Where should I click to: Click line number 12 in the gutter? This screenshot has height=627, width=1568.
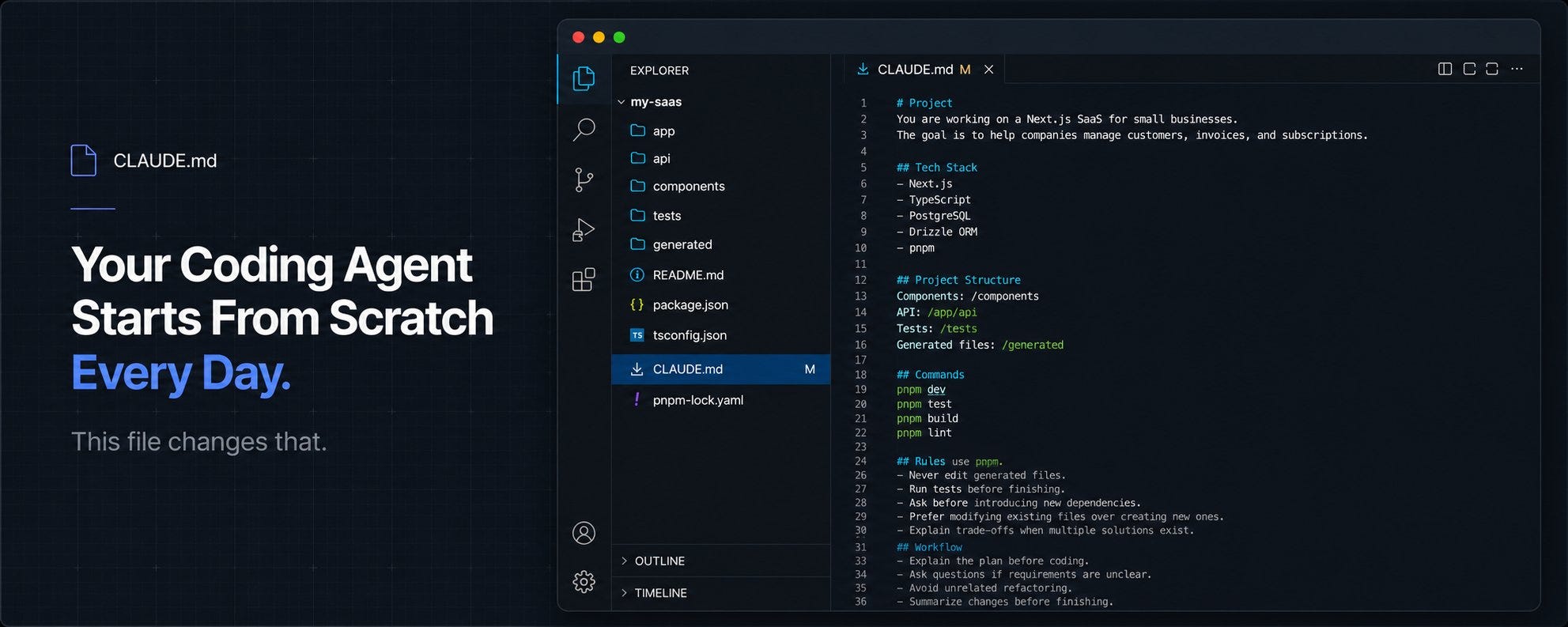tap(860, 280)
